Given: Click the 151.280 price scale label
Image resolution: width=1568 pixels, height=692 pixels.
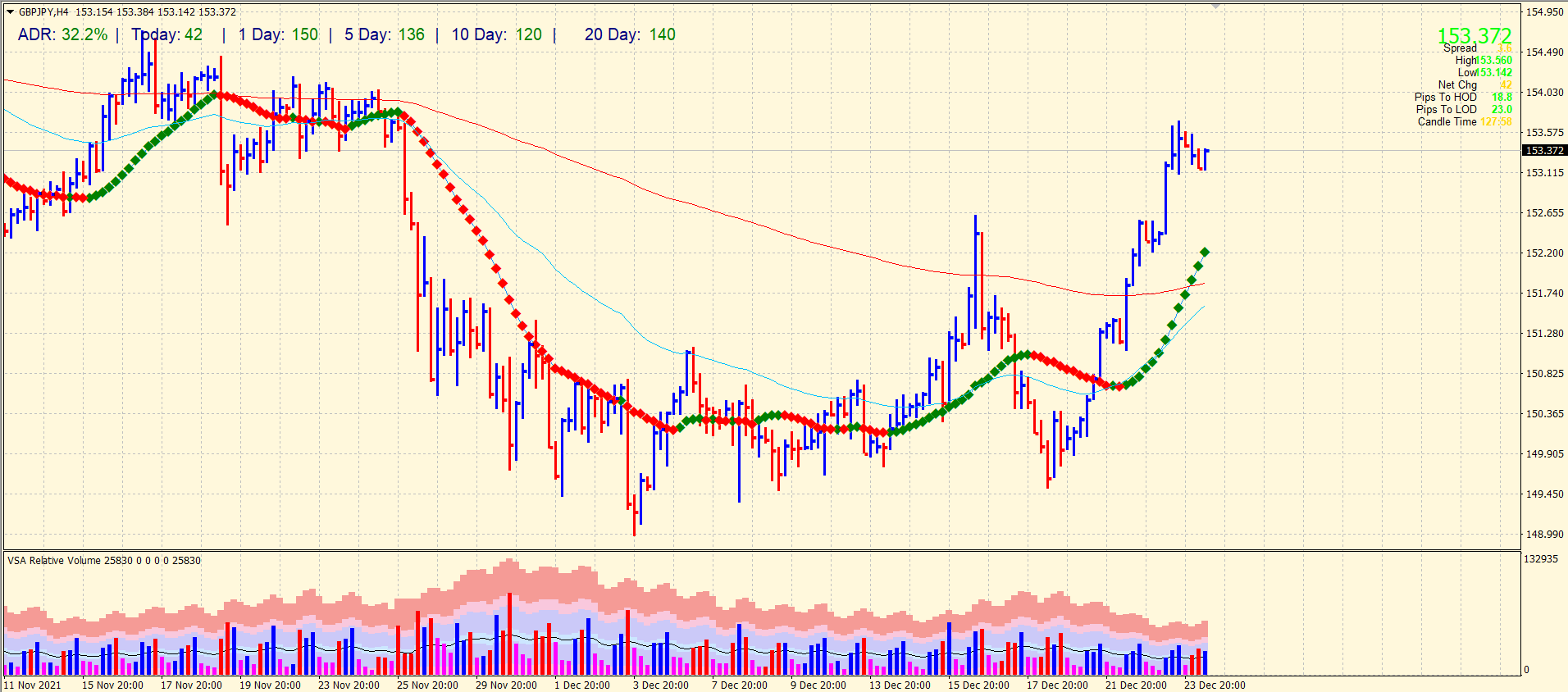Looking at the screenshot, I should click(1544, 334).
